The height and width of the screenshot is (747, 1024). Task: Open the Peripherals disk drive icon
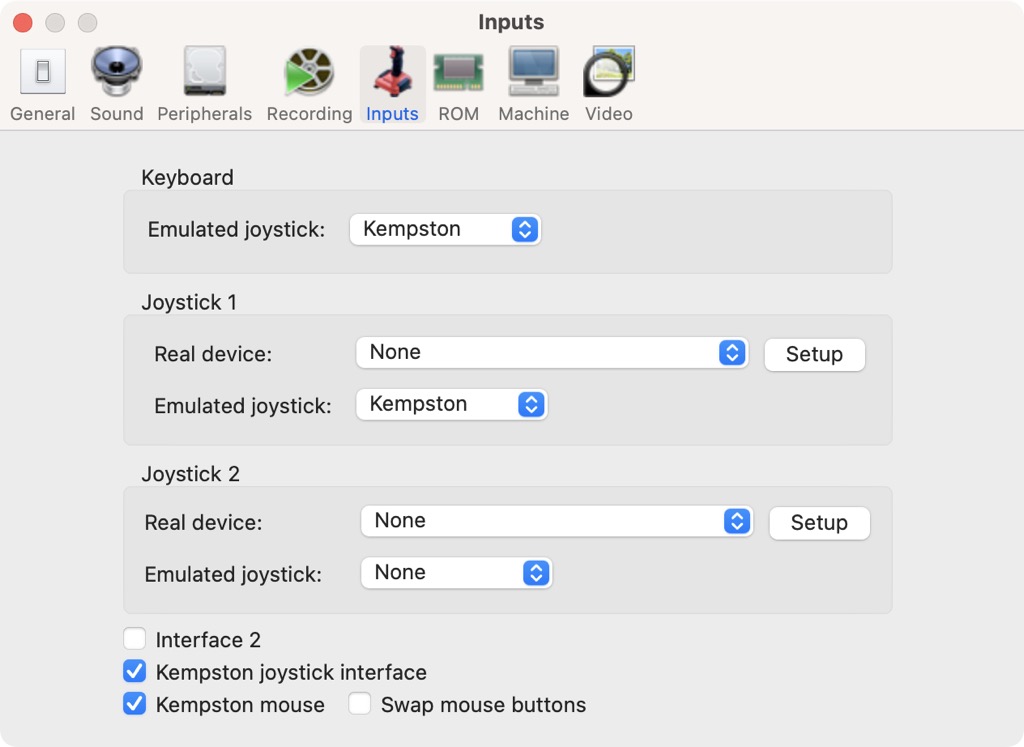pos(204,73)
